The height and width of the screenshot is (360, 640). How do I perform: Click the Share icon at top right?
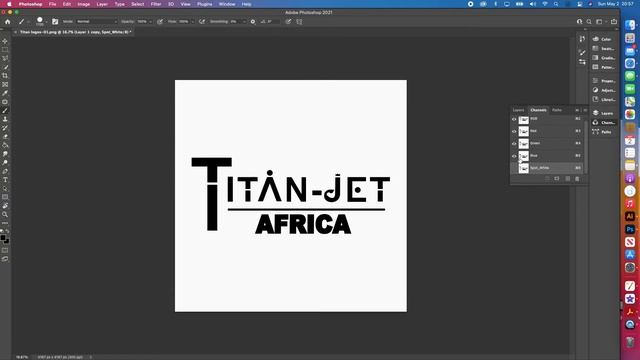pyautogui.click(x=614, y=22)
